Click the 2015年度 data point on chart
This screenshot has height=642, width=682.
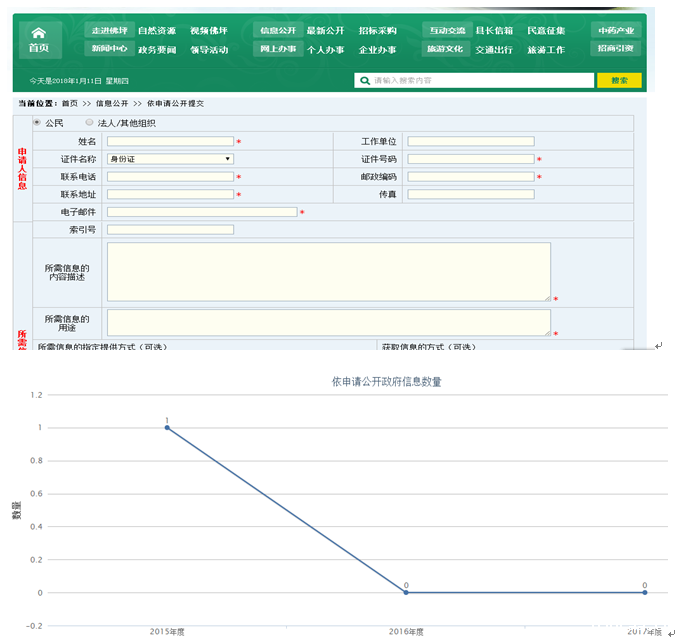167,427
